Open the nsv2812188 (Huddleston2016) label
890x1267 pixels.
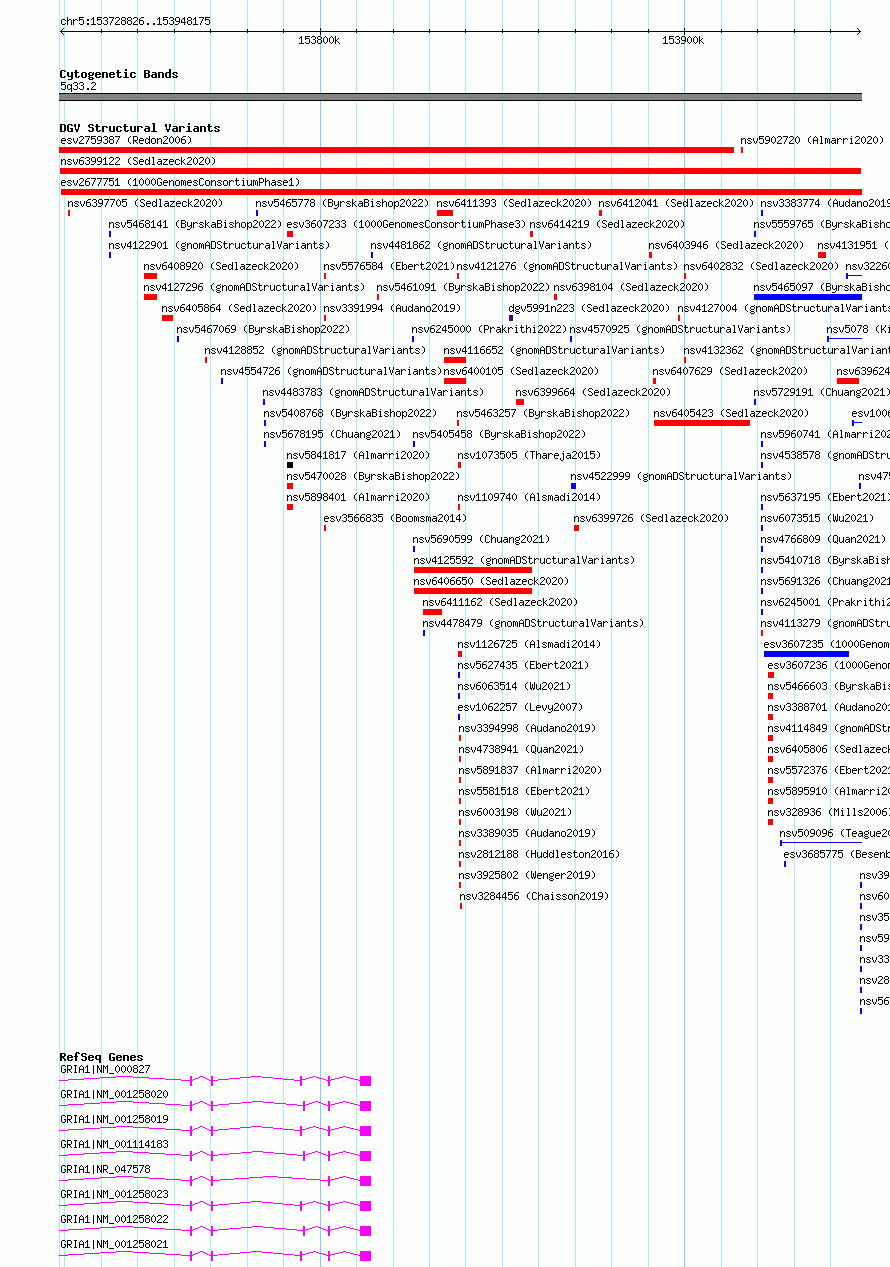539,854
